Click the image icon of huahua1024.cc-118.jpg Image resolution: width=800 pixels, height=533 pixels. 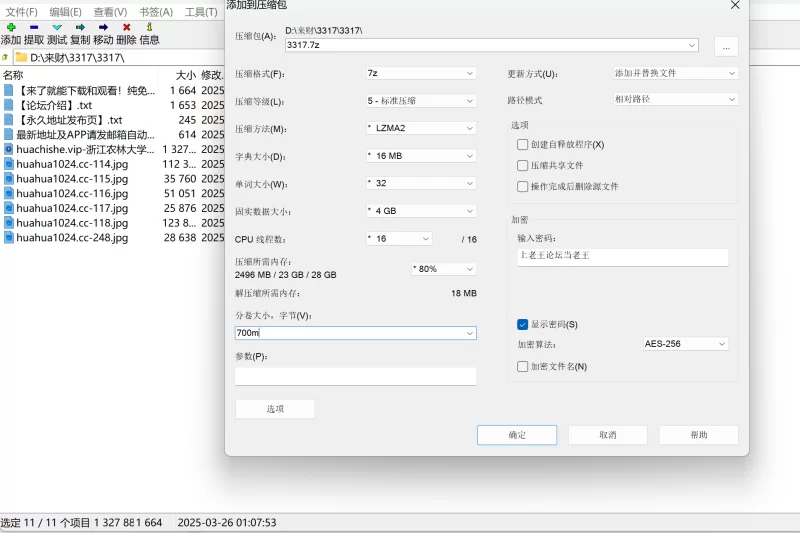(9, 223)
